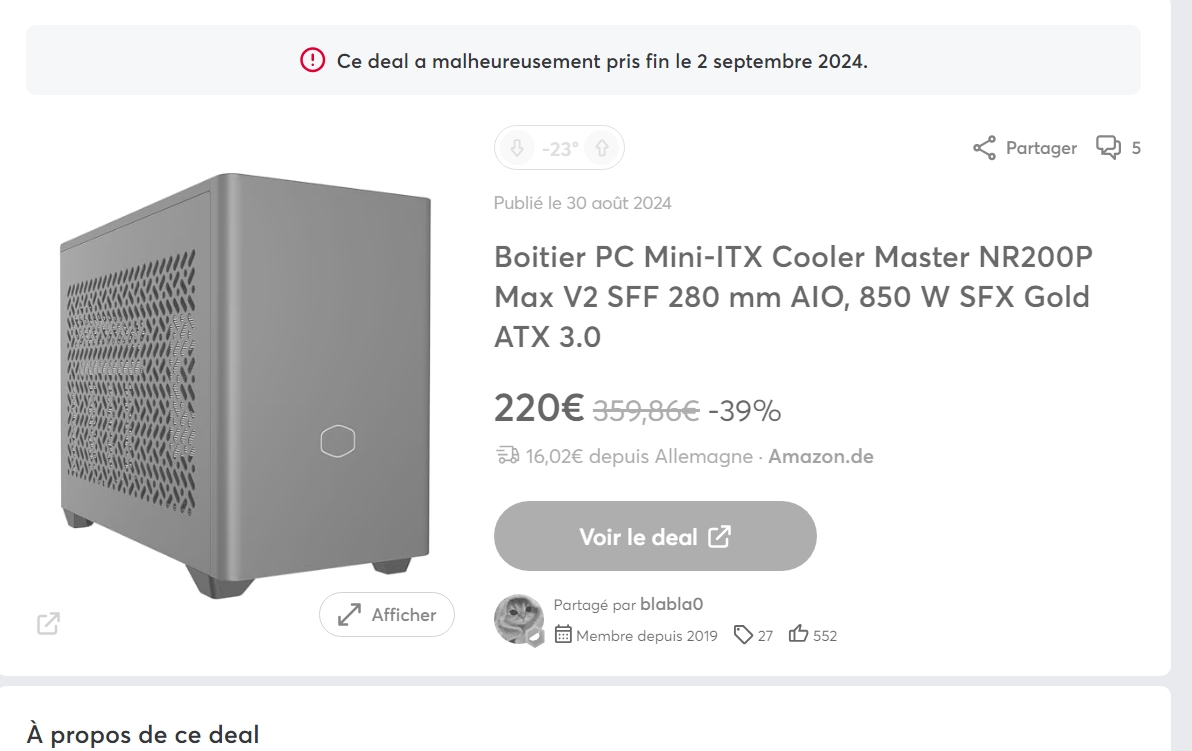1192x751 pixels.
Task: Click the blabla0 profile avatar
Action: pyautogui.click(x=520, y=619)
